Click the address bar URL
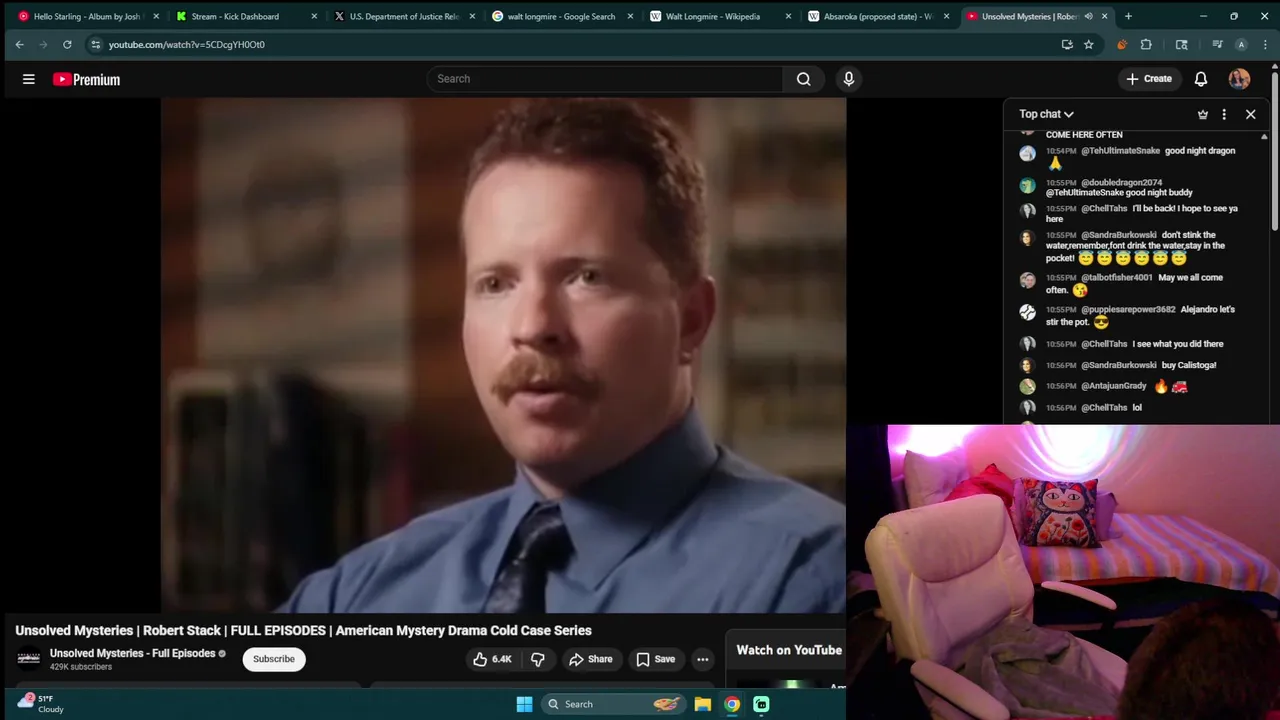1280x720 pixels. pos(187,44)
